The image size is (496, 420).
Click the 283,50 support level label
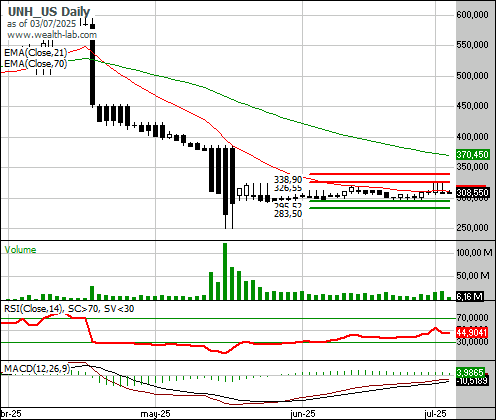(x=288, y=214)
